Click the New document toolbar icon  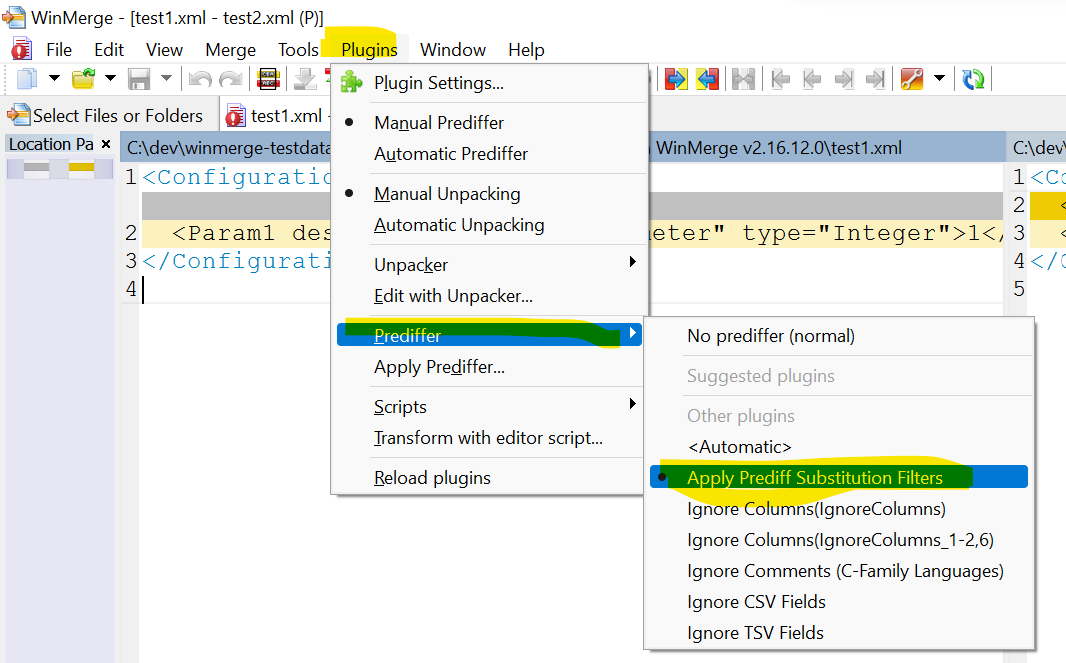pyautogui.click(x=27, y=79)
